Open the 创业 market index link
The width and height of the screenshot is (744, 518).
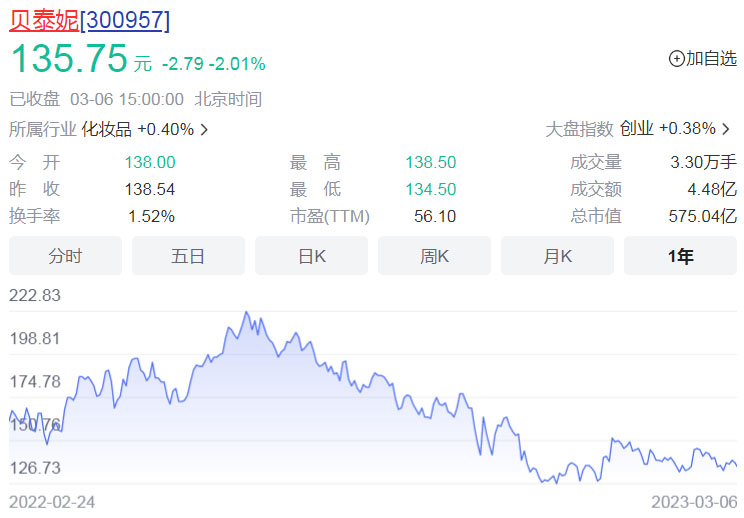click(636, 129)
